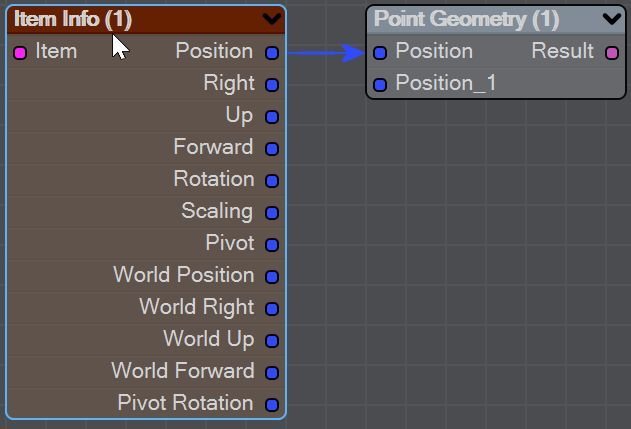631x429 pixels.
Task: Select the Scaling output port dot
Action: [x=272, y=212]
